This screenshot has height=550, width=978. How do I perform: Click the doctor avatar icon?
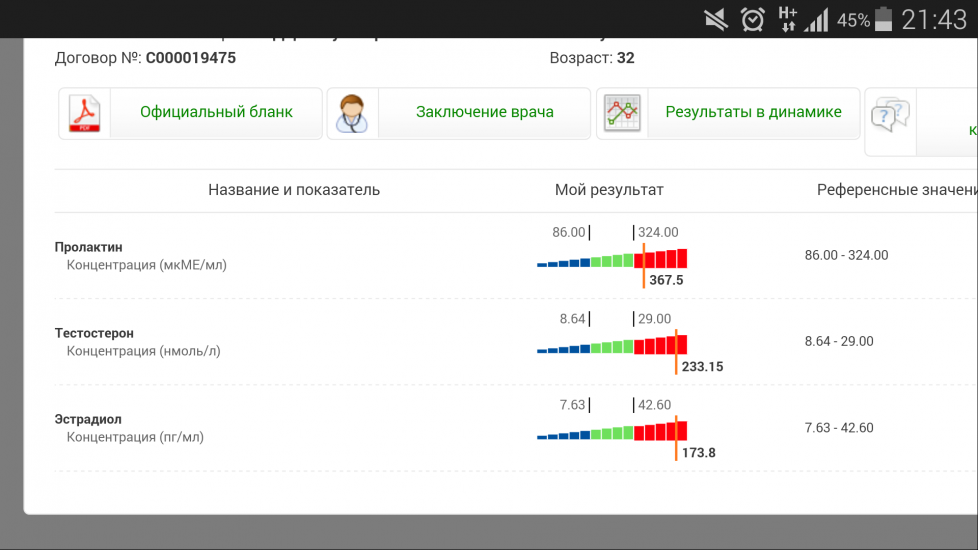pos(352,113)
